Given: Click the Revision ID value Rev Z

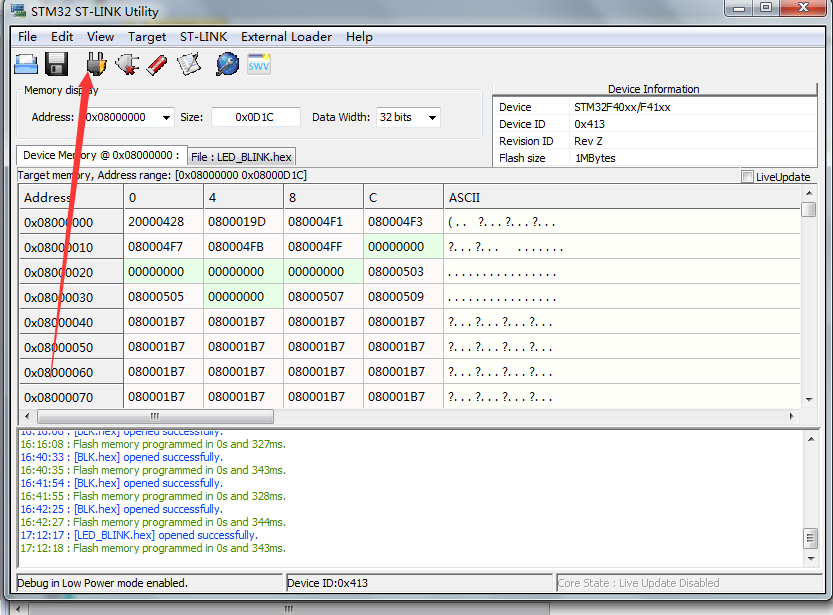Looking at the screenshot, I should point(588,141).
